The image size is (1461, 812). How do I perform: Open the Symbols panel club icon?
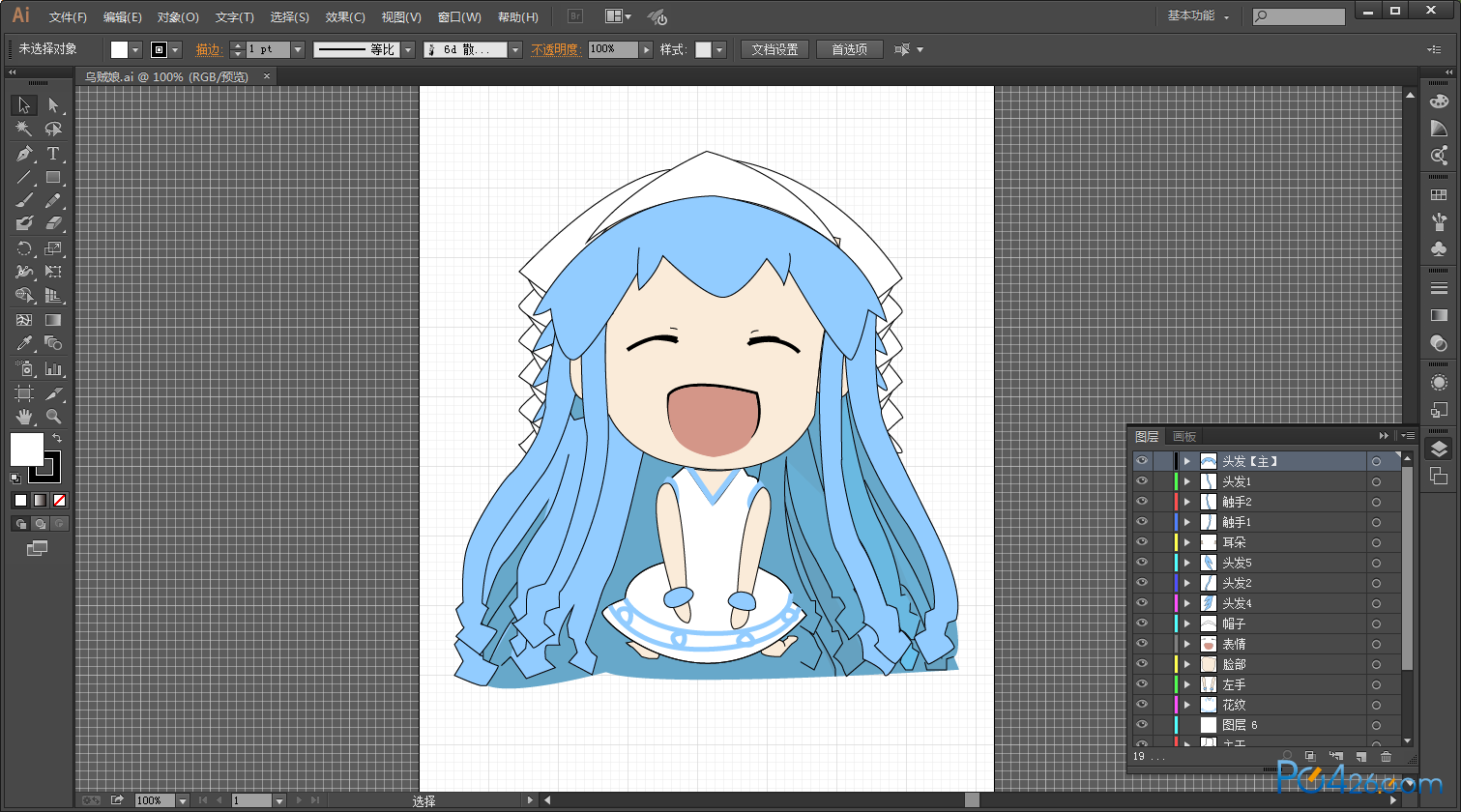pos(1439,249)
